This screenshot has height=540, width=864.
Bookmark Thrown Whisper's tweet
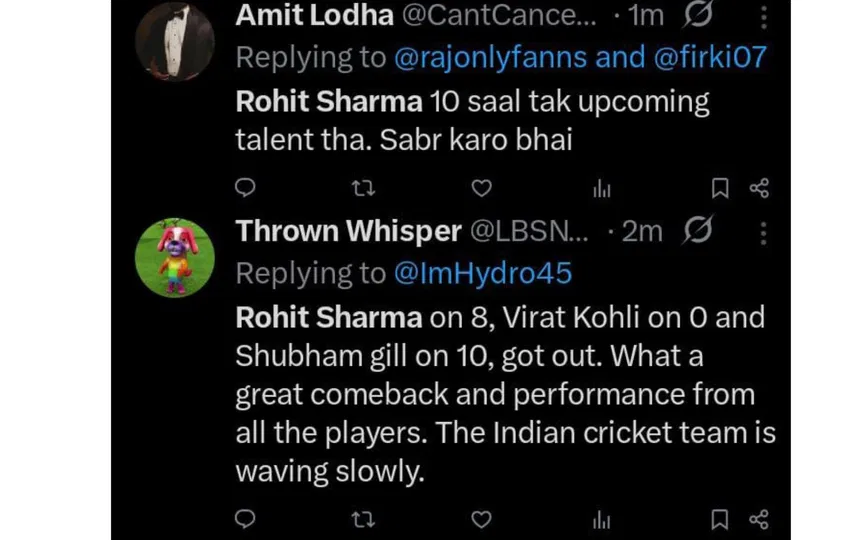pyautogui.click(x=720, y=519)
